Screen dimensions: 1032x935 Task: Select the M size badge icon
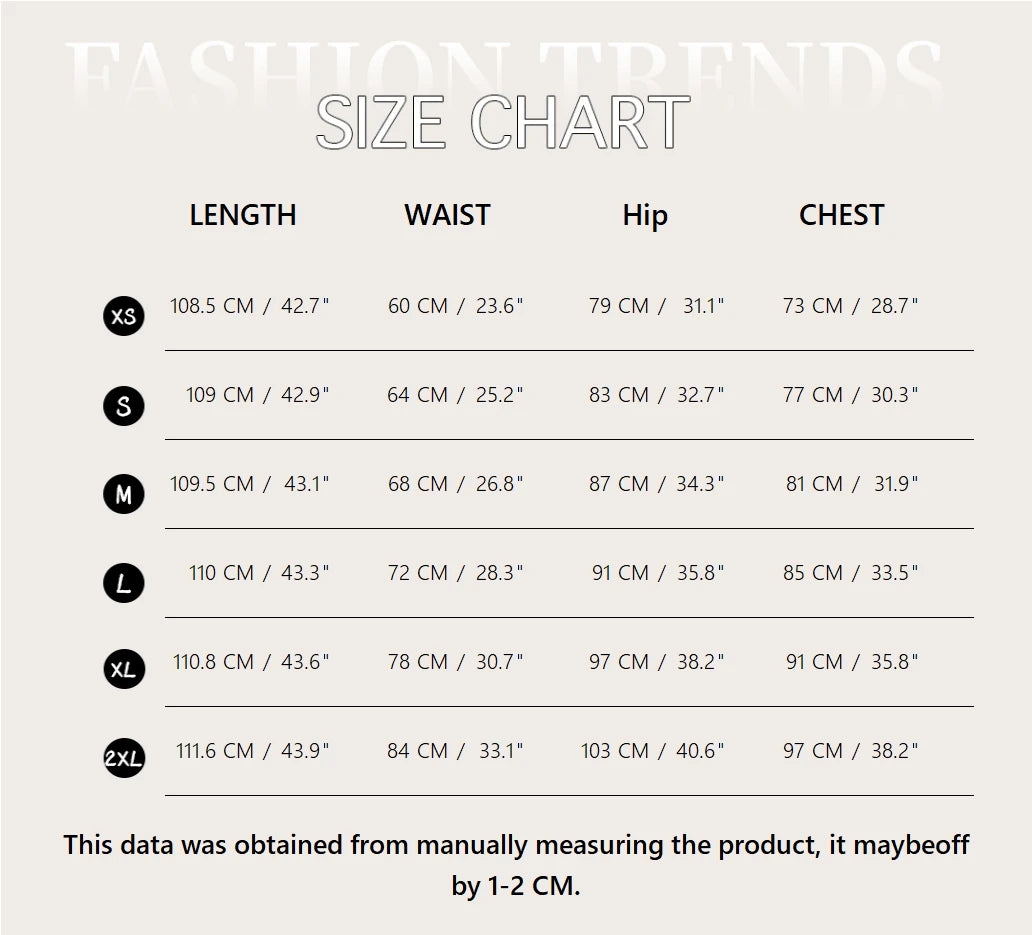[x=124, y=494]
